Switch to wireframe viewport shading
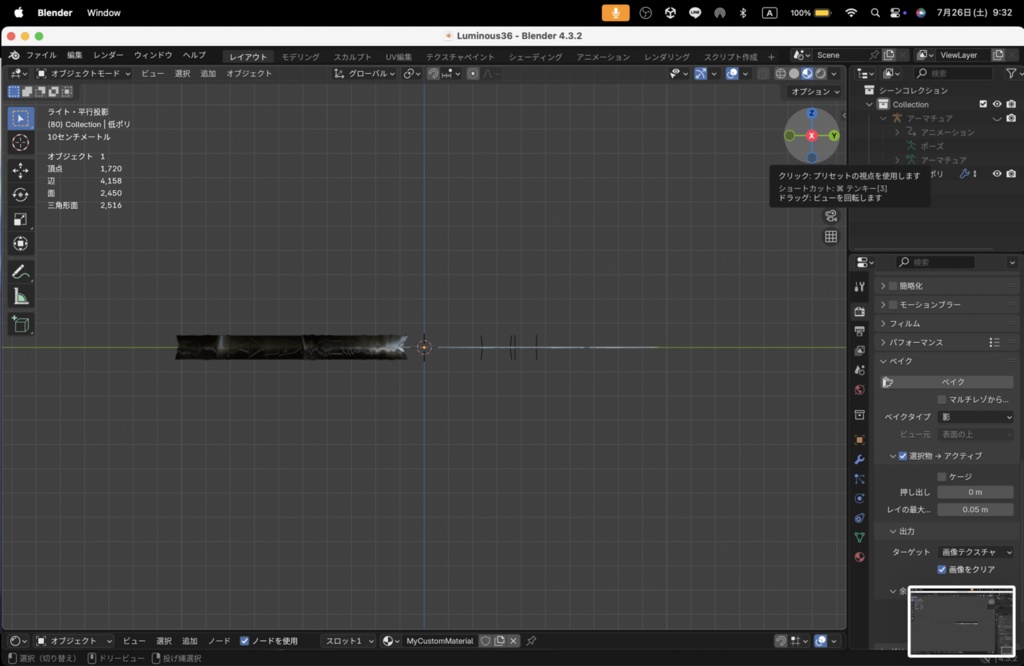This screenshot has height=666, width=1024. tap(780, 74)
